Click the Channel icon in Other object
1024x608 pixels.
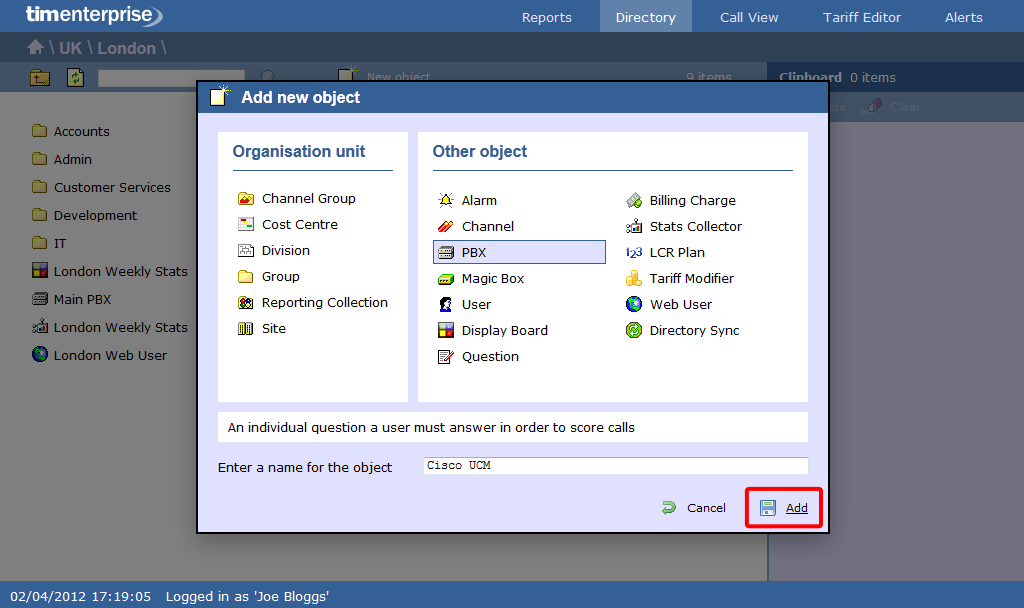[x=446, y=227]
